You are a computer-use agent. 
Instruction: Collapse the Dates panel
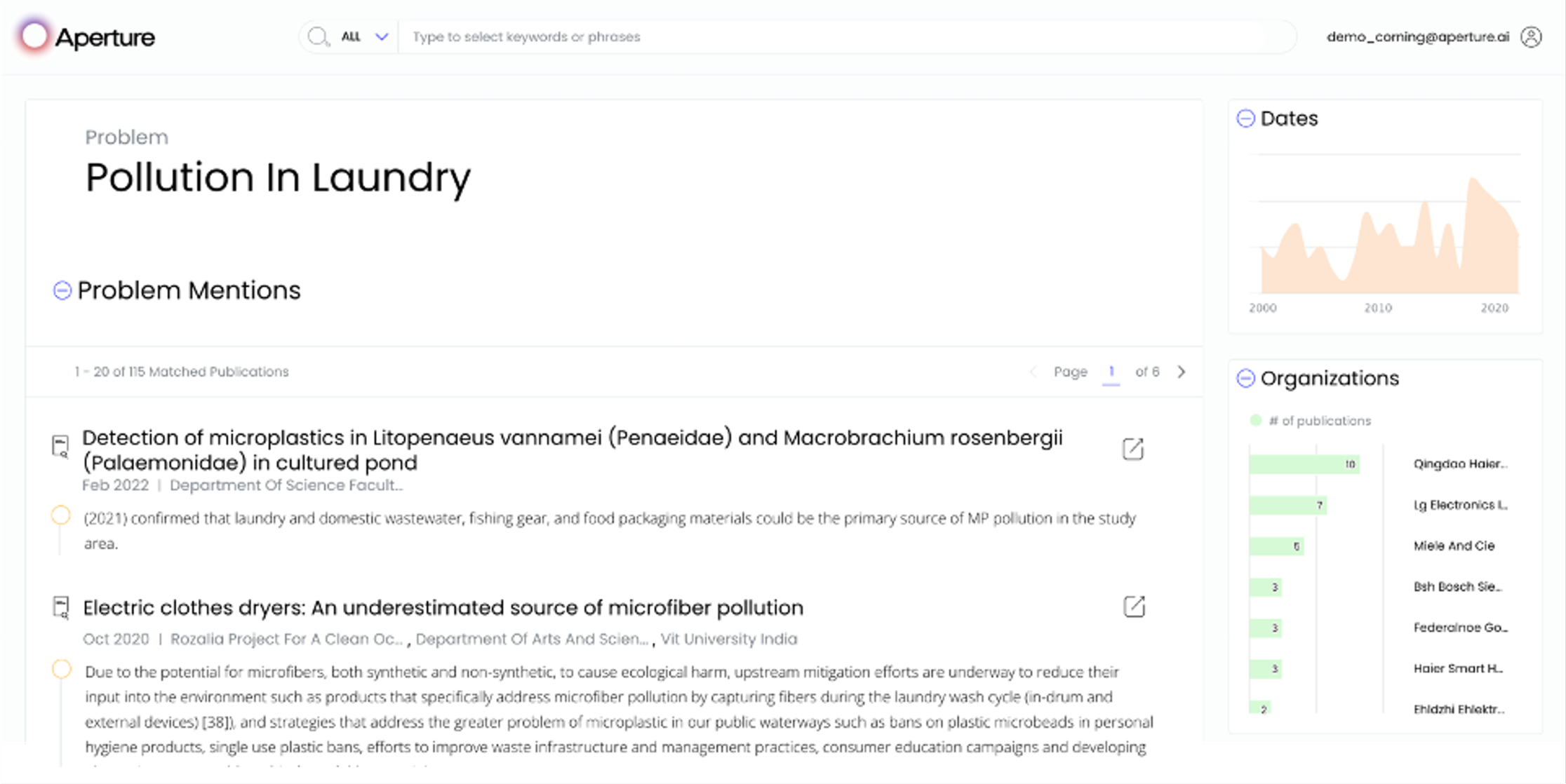coord(1245,119)
